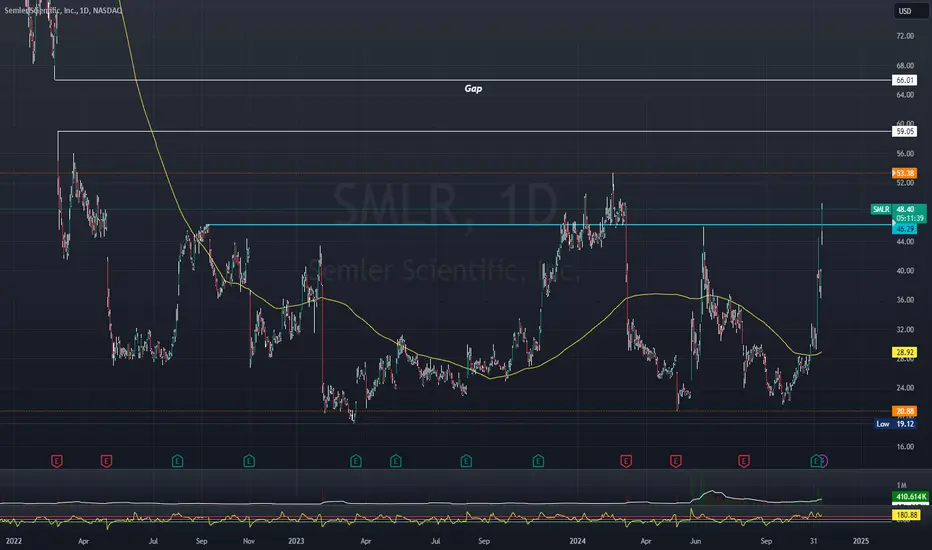932x550 pixels.
Task: Click the 36.00 price scale value
Action: pos(905,300)
